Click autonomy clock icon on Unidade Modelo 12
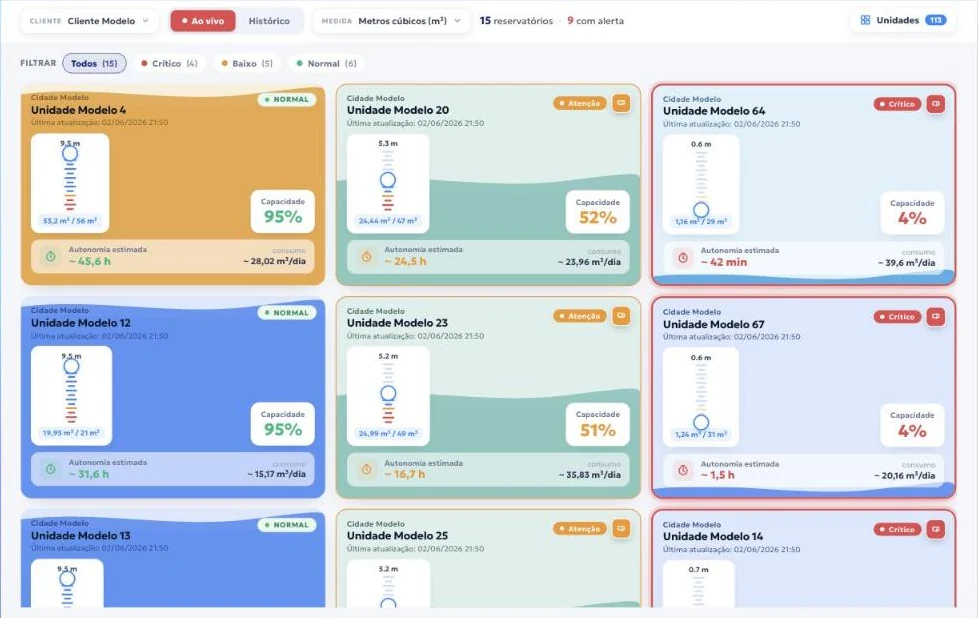This screenshot has height=618, width=978. point(51,468)
